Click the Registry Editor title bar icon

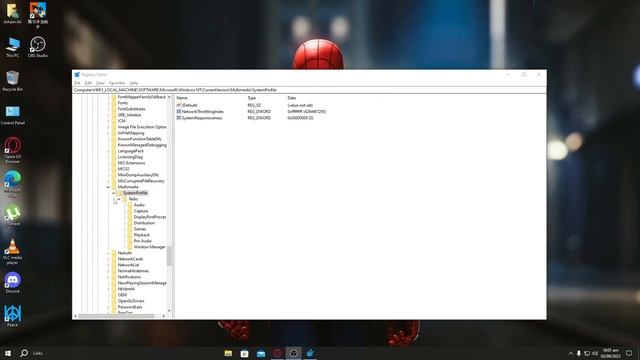click(77, 75)
